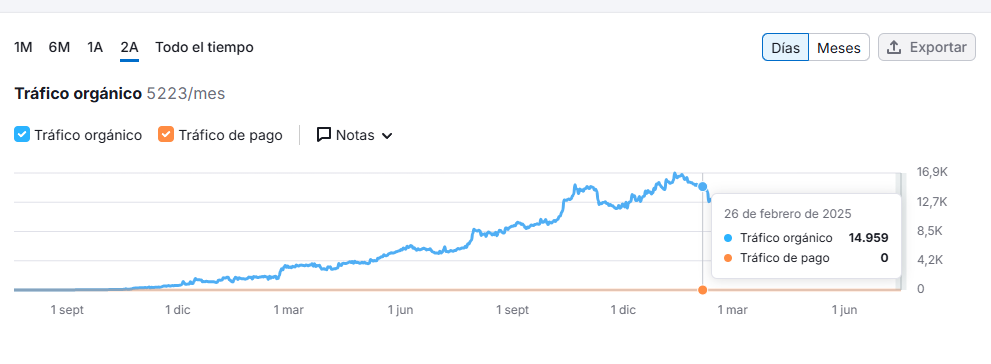This screenshot has width=991, height=364.
Task: Click the Tráfico de pago tooltip row
Action: pos(806,258)
